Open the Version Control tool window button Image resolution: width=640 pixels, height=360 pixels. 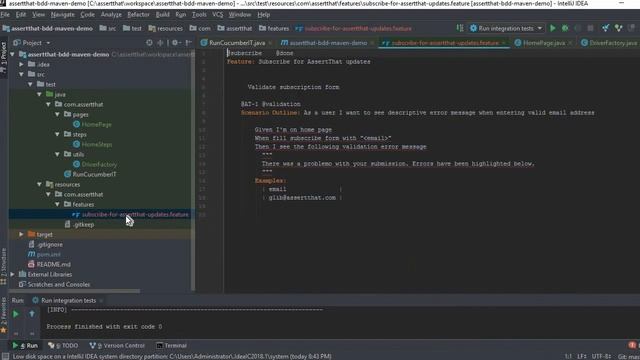click(117, 345)
